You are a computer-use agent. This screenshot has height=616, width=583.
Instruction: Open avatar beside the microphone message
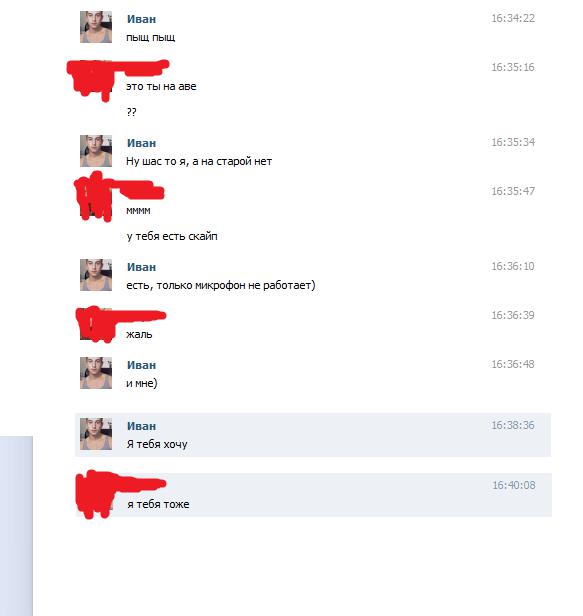[96, 275]
